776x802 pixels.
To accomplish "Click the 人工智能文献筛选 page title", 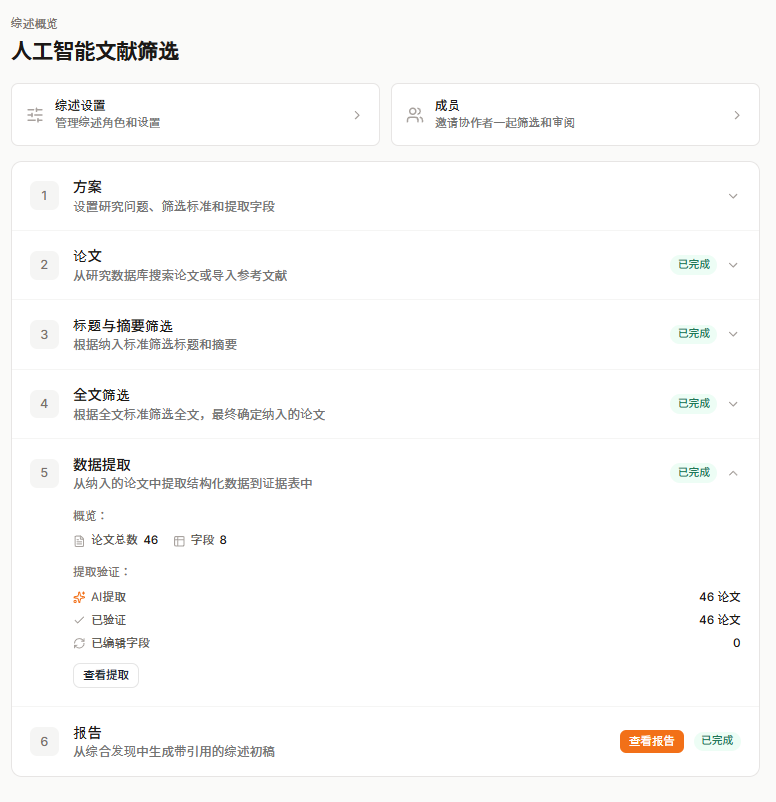I will (95, 51).
